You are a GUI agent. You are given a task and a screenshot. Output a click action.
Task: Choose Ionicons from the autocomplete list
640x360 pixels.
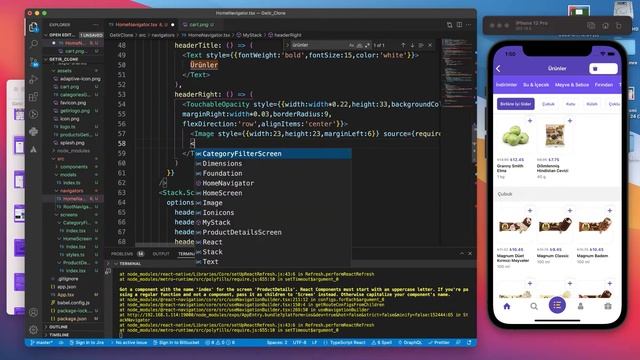(x=273, y=213)
